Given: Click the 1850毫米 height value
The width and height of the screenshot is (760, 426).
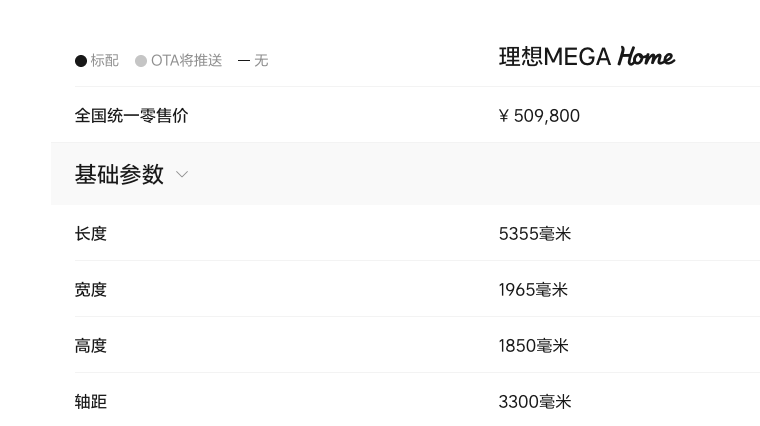Looking at the screenshot, I should (534, 346).
